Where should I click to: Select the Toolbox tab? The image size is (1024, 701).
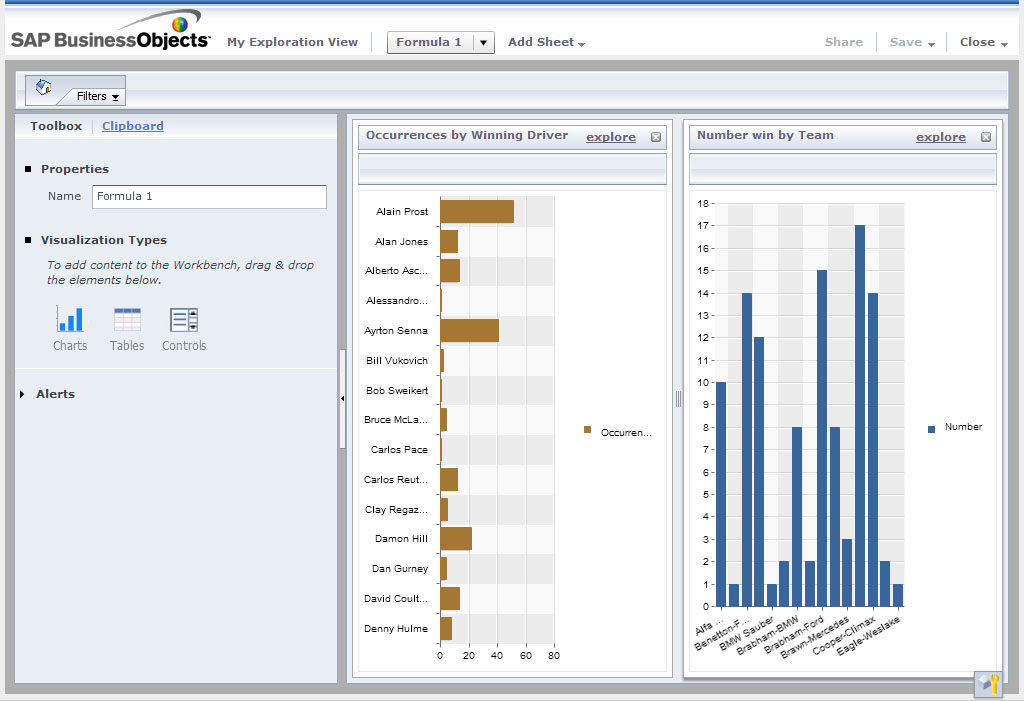(56, 126)
